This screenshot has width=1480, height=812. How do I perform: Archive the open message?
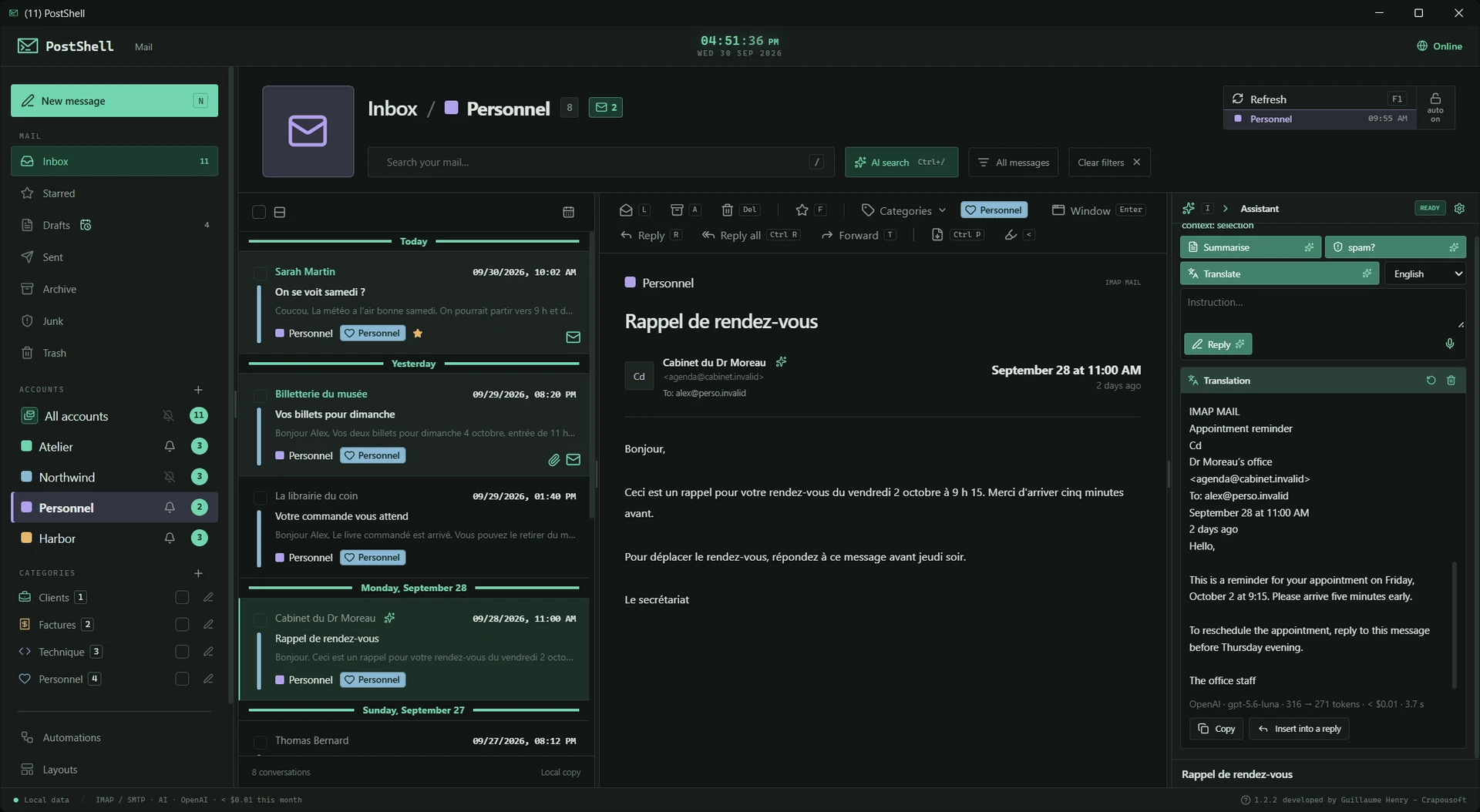[677, 210]
